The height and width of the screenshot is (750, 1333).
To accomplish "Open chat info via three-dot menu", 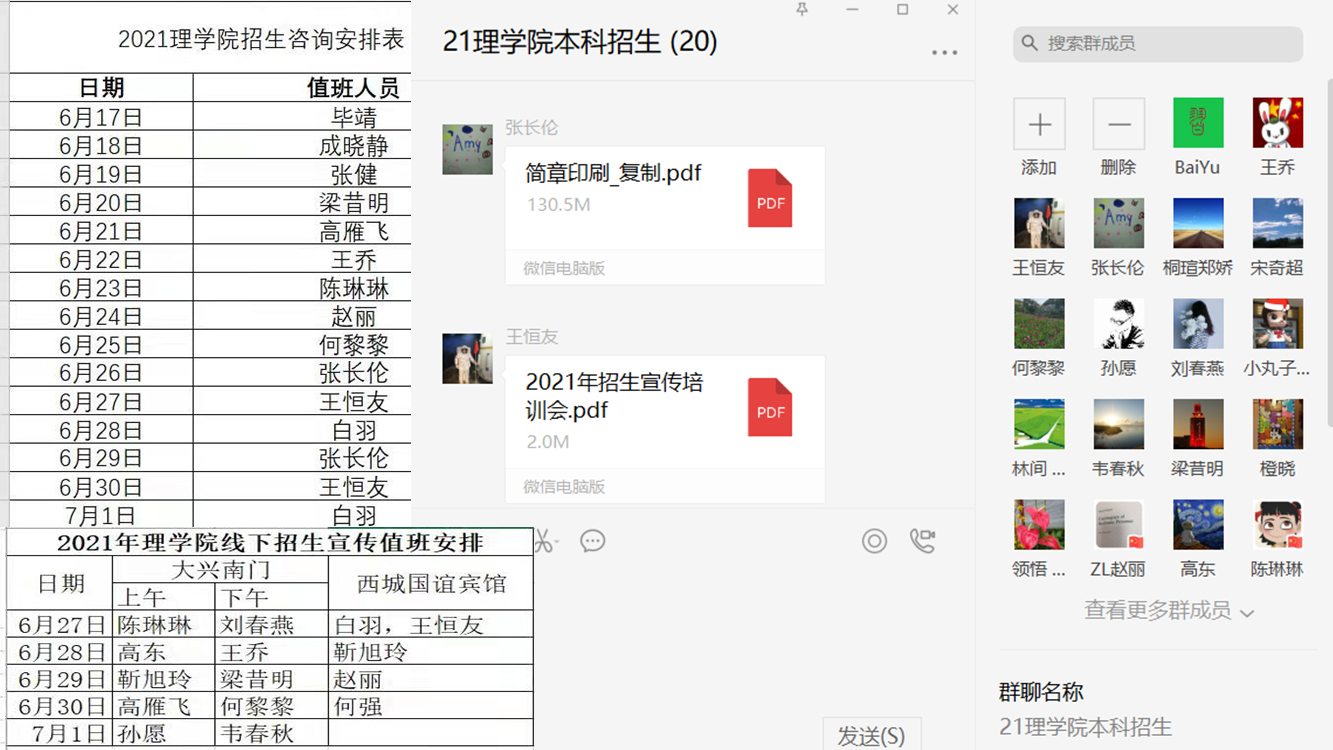I will [x=944, y=53].
